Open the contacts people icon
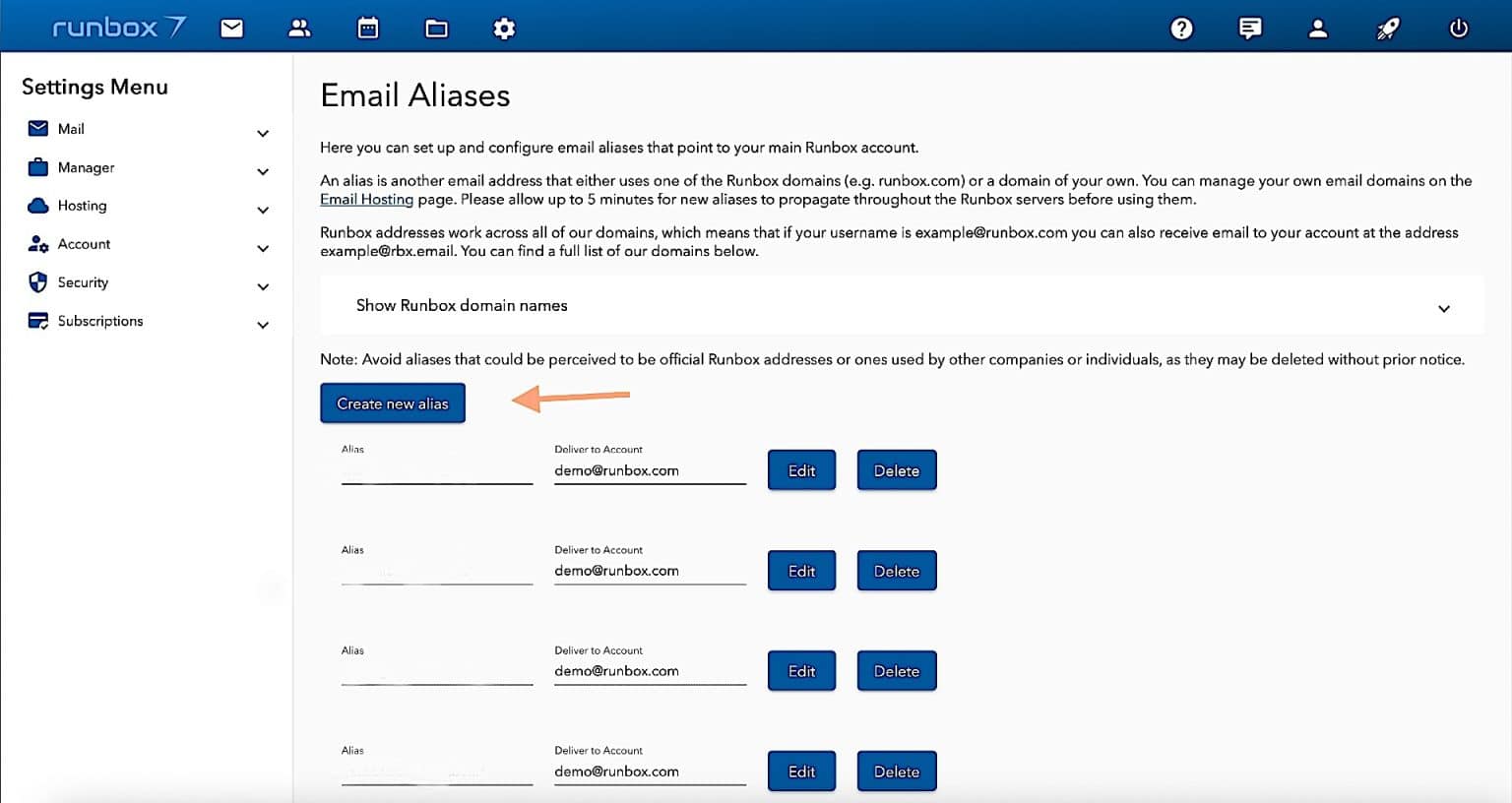The width and height of the screenshot is (1512, 803). point(299,29)
